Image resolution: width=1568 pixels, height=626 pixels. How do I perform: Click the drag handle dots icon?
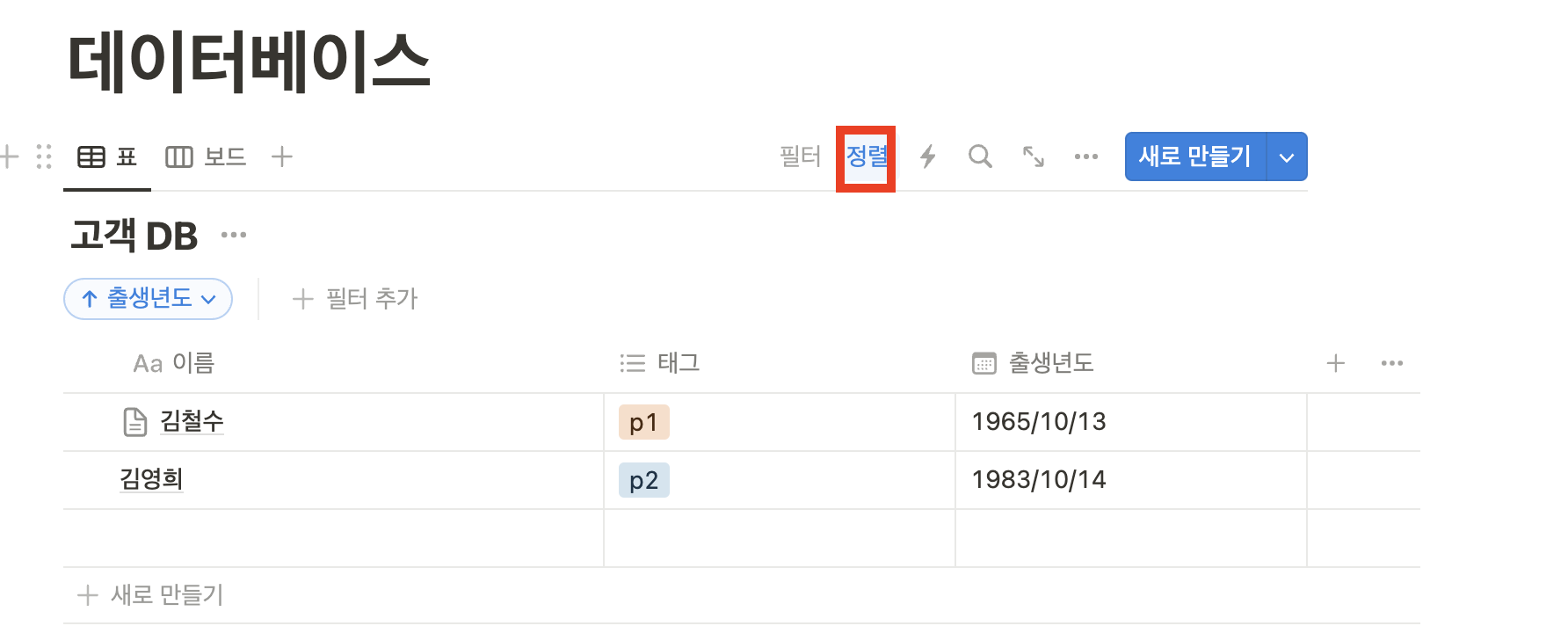[x=44, y=156]
